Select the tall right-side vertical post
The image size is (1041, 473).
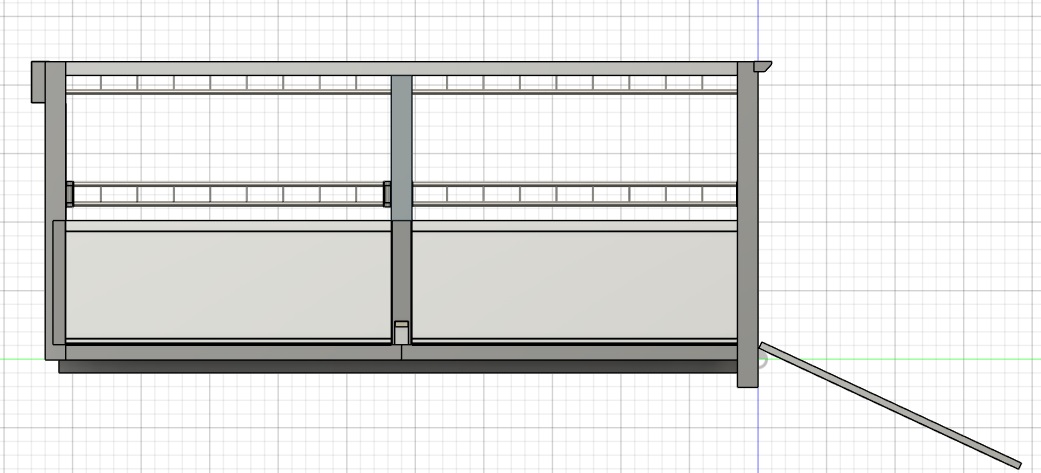point(748,225)
